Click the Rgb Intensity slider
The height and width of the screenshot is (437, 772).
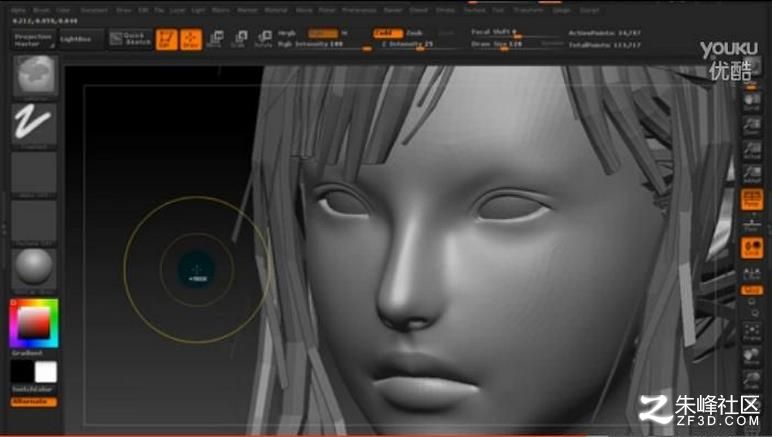(x=324, y=44)
